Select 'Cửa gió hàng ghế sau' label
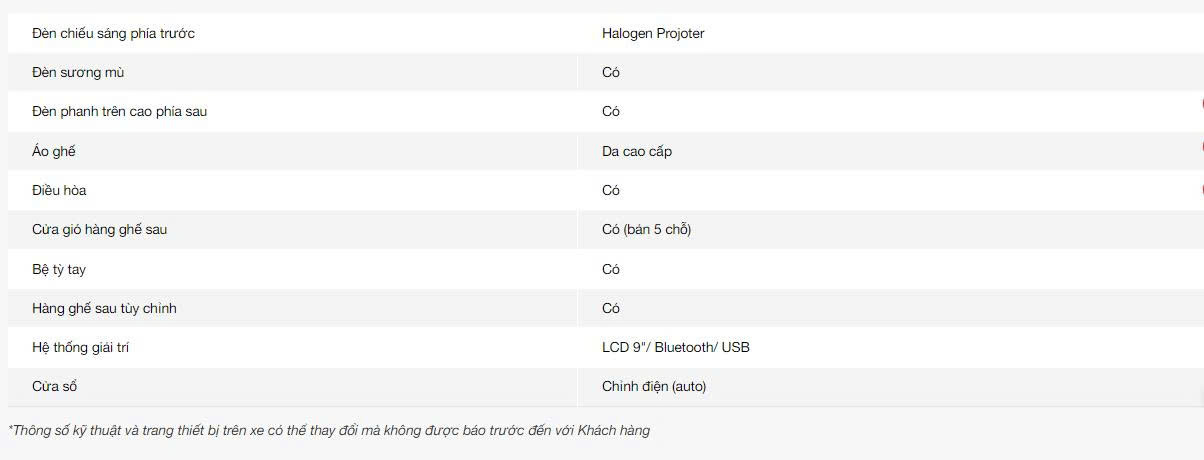 pyautogui.click(x=99, y=229)
